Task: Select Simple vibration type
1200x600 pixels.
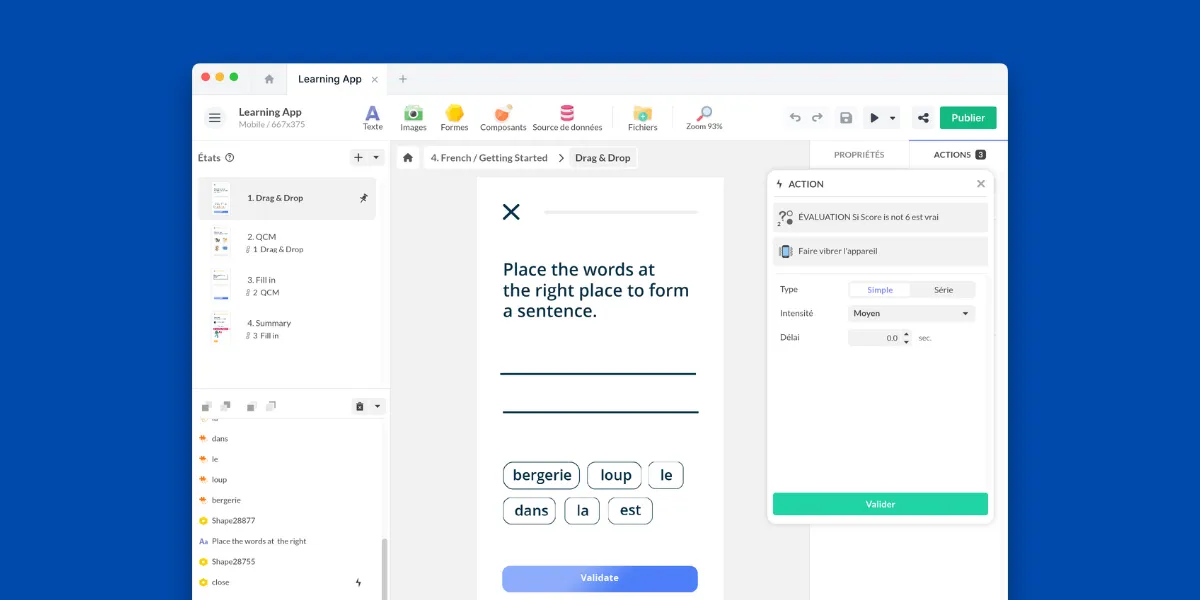Action: (880, 290)
